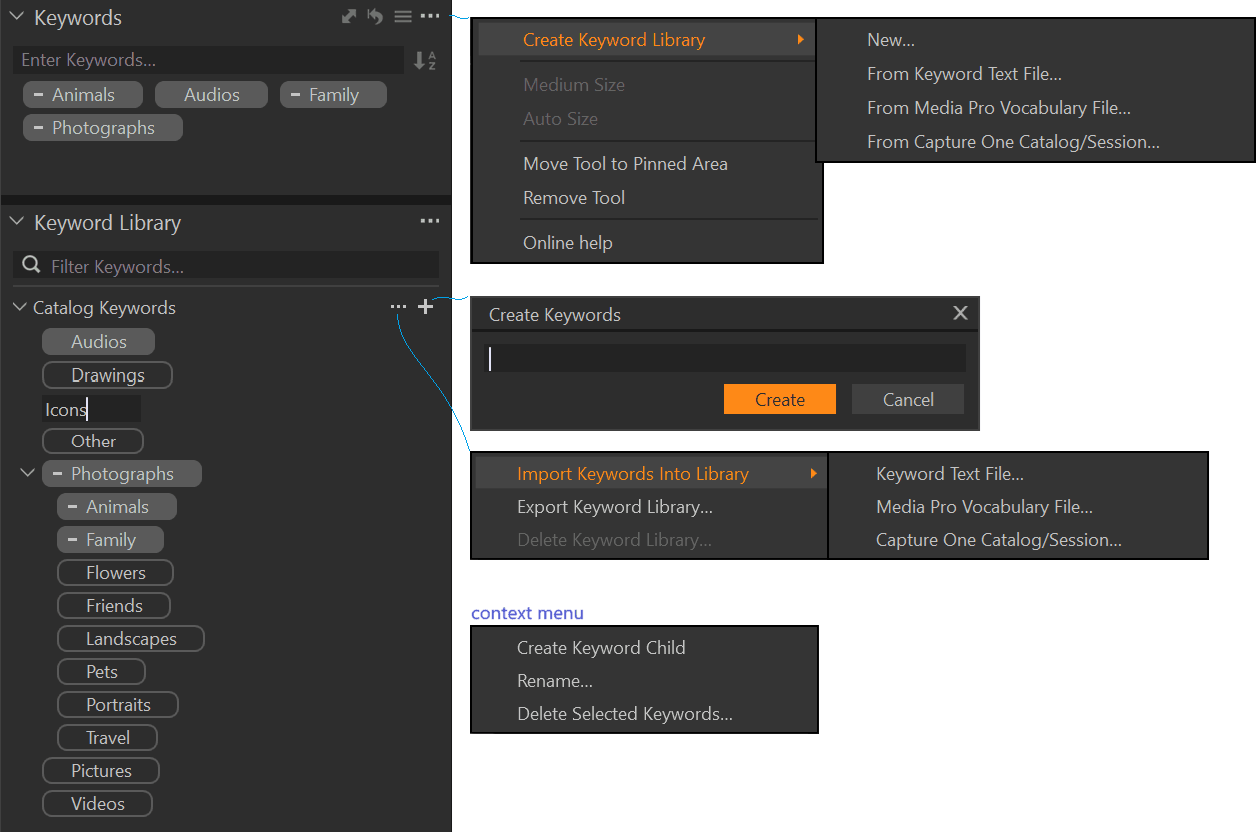Open the three-dots menu beside Catalog Keywords
Image resolution: width=1256 pixels, height=832 pixels.
(x=398, y=307)
